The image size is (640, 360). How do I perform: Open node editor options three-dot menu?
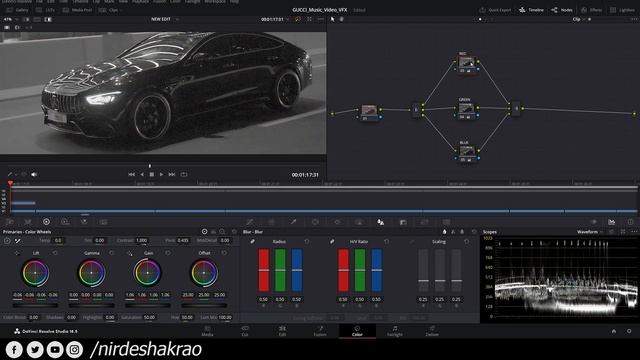pyautogui.click(x=634, y=19)
